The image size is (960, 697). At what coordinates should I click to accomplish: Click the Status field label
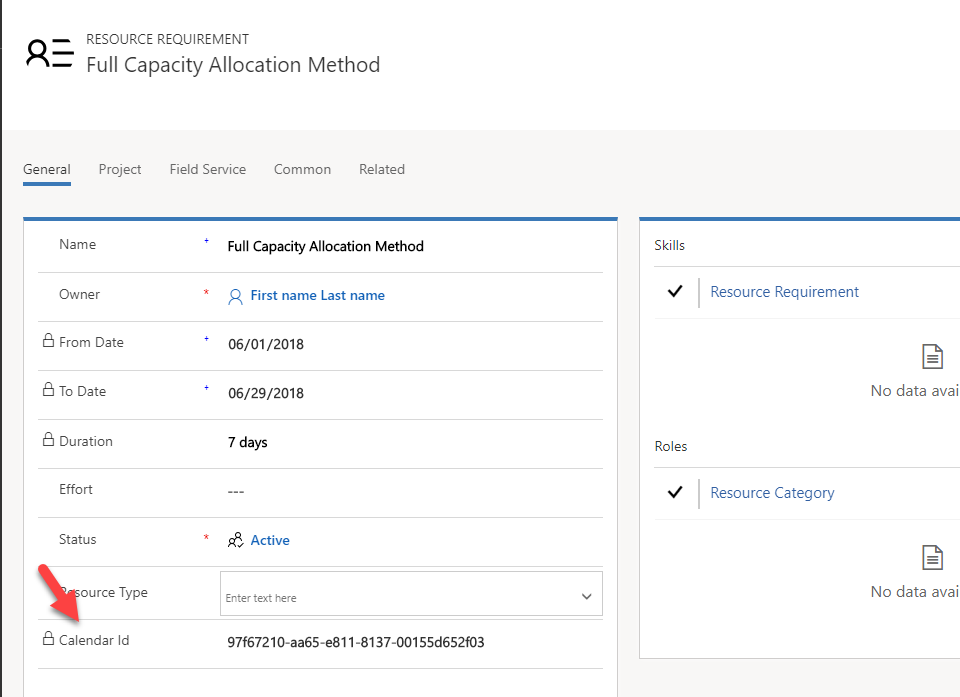click(78, 540)
